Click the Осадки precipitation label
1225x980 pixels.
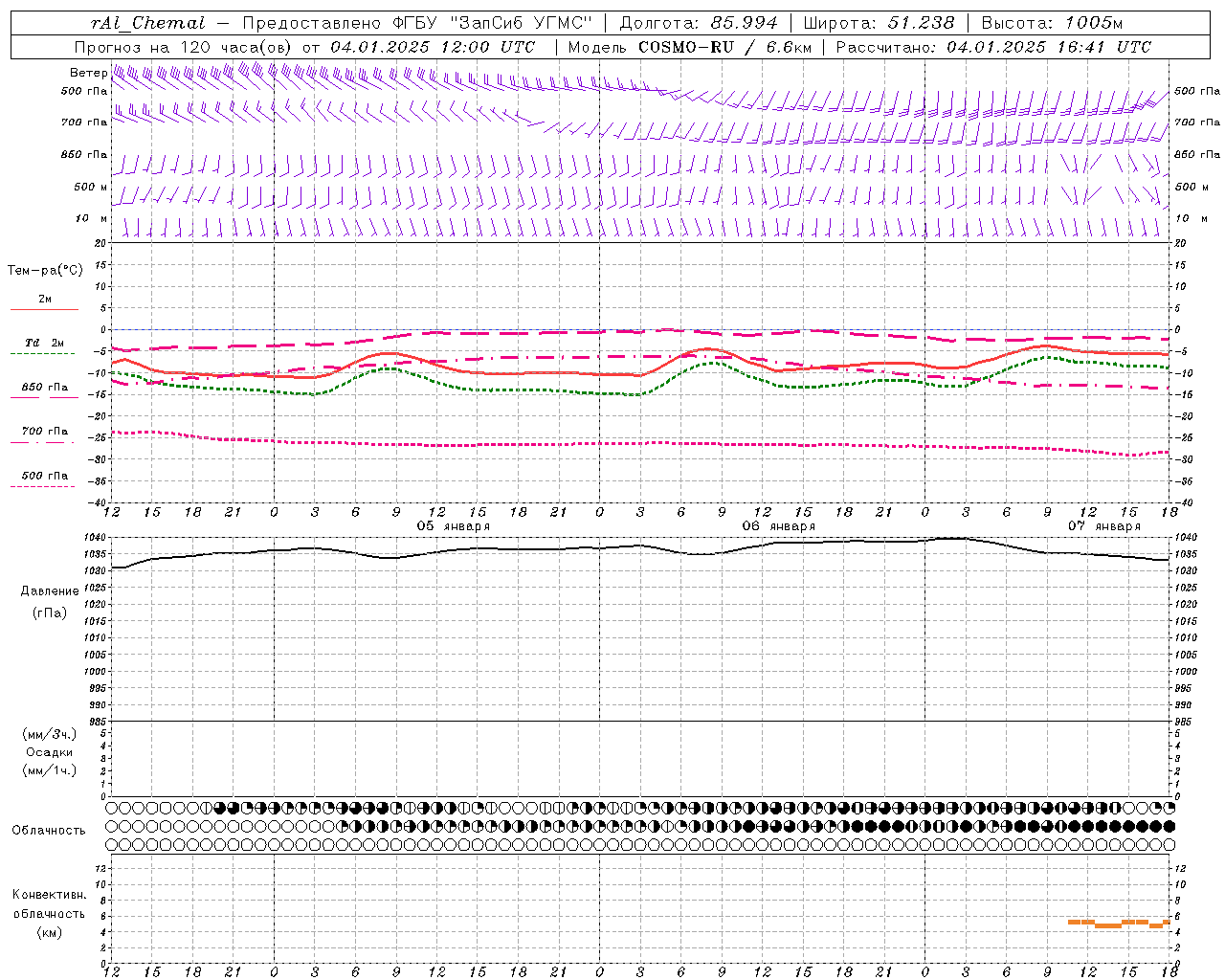tap(49, 752)
